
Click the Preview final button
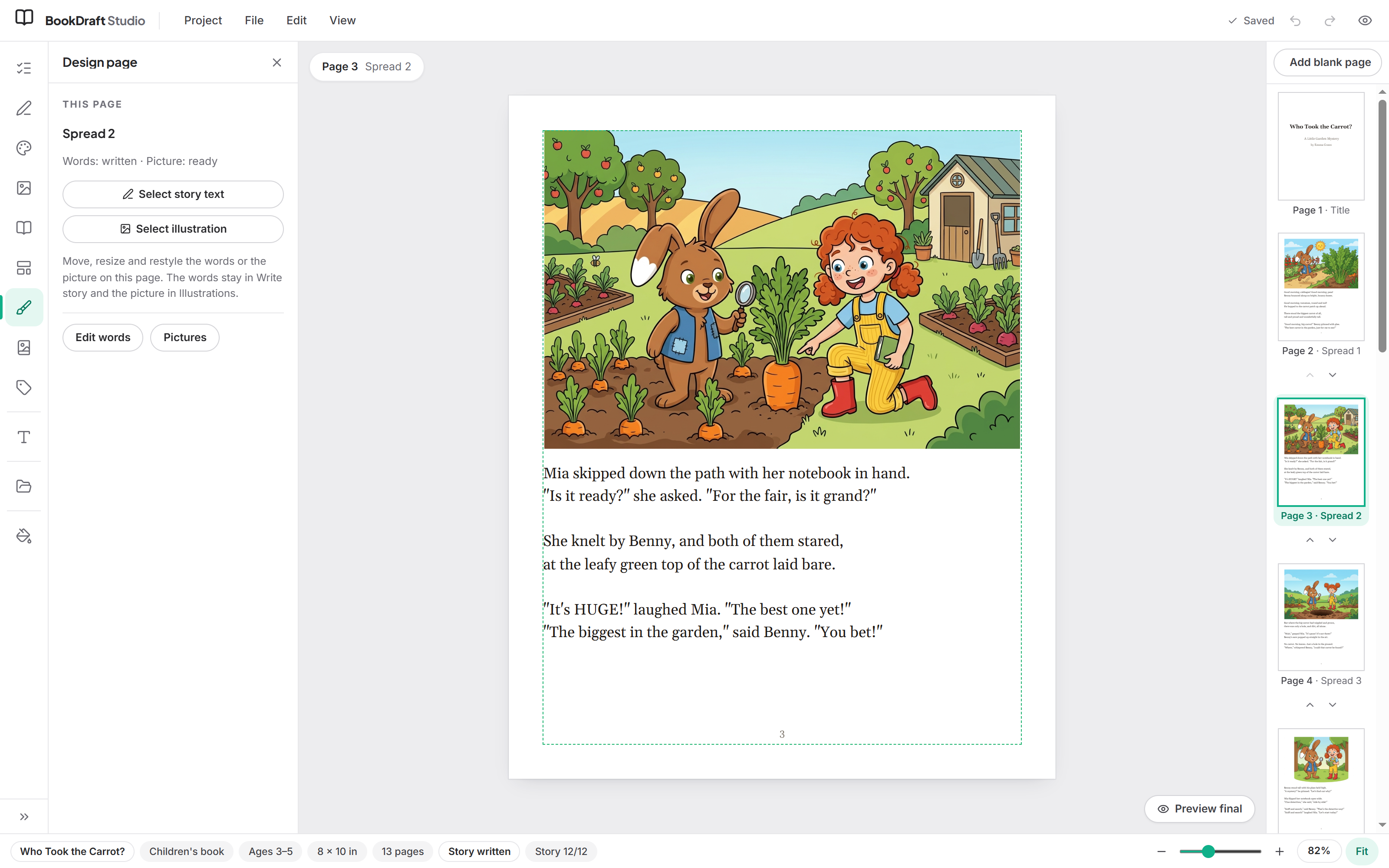pos(1200,809)
